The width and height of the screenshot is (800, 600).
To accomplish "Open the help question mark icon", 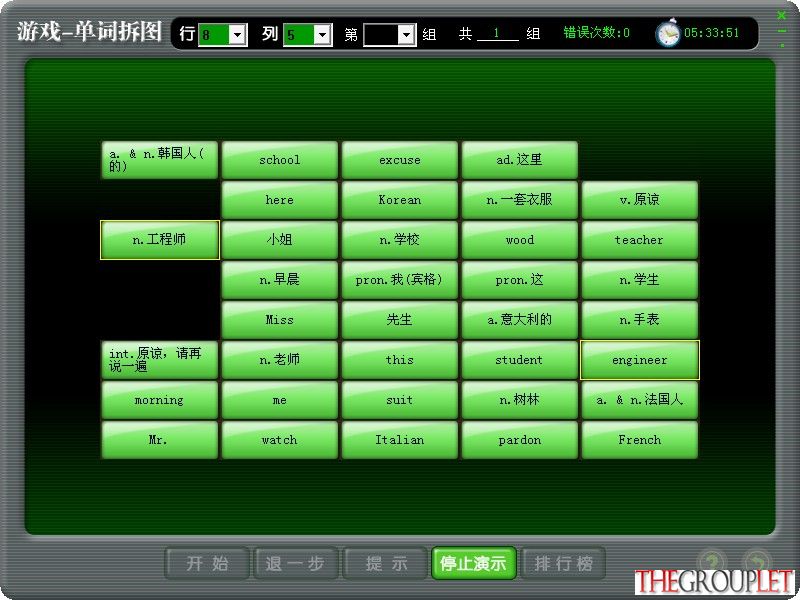I will click(x=711, y=560).
